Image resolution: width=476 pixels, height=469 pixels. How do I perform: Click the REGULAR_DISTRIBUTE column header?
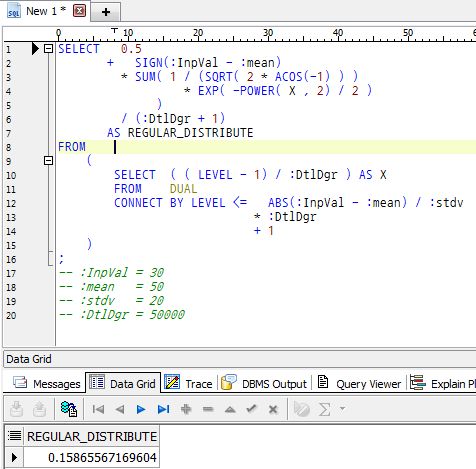[92, 436]
